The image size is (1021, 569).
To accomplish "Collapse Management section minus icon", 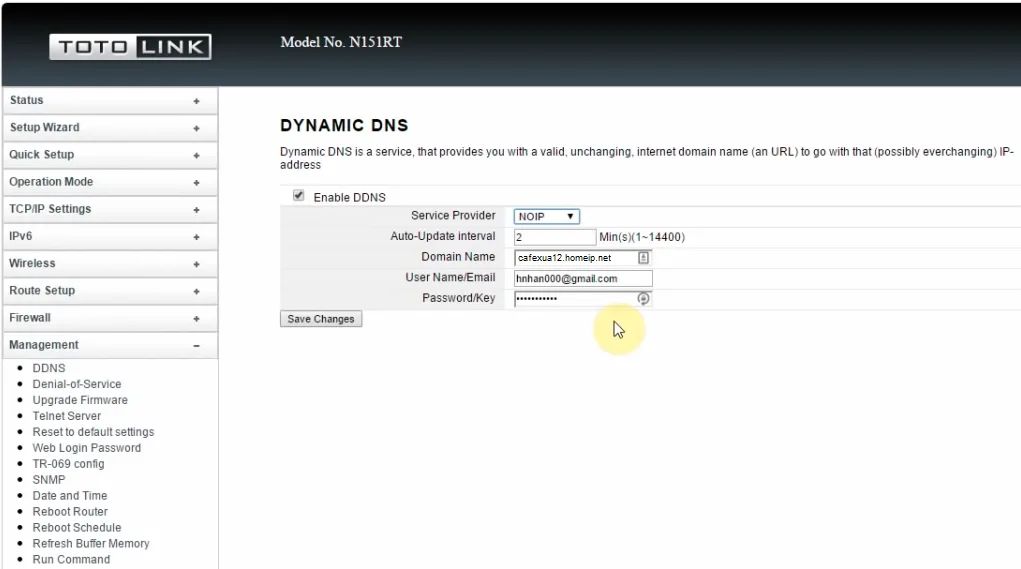I will 196,346.
